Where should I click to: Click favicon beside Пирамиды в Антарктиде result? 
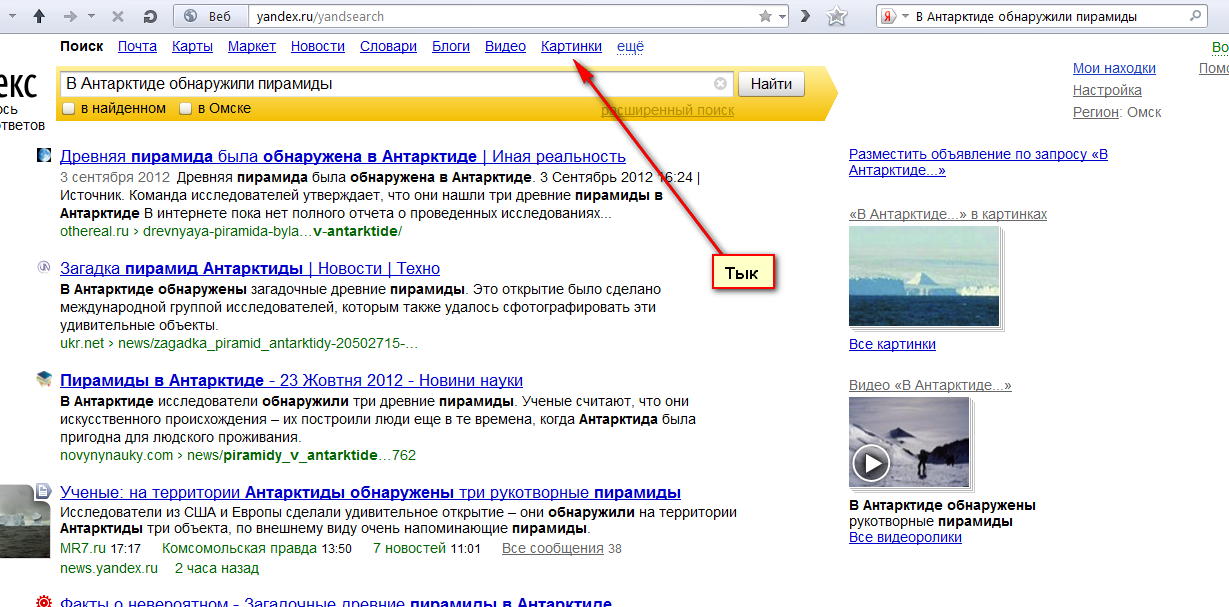[44, 379]
